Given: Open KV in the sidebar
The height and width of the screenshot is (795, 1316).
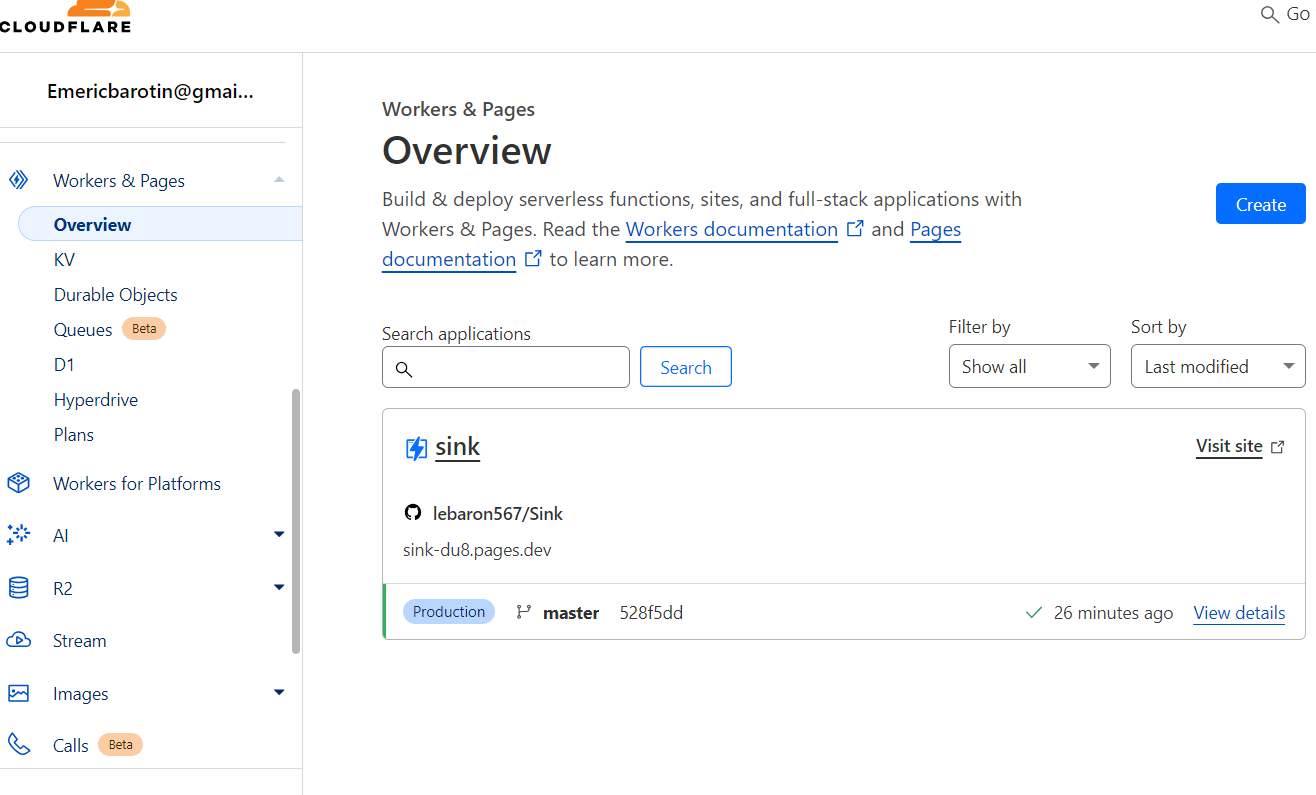Looking at the screenshot, I should pos(64,260).
